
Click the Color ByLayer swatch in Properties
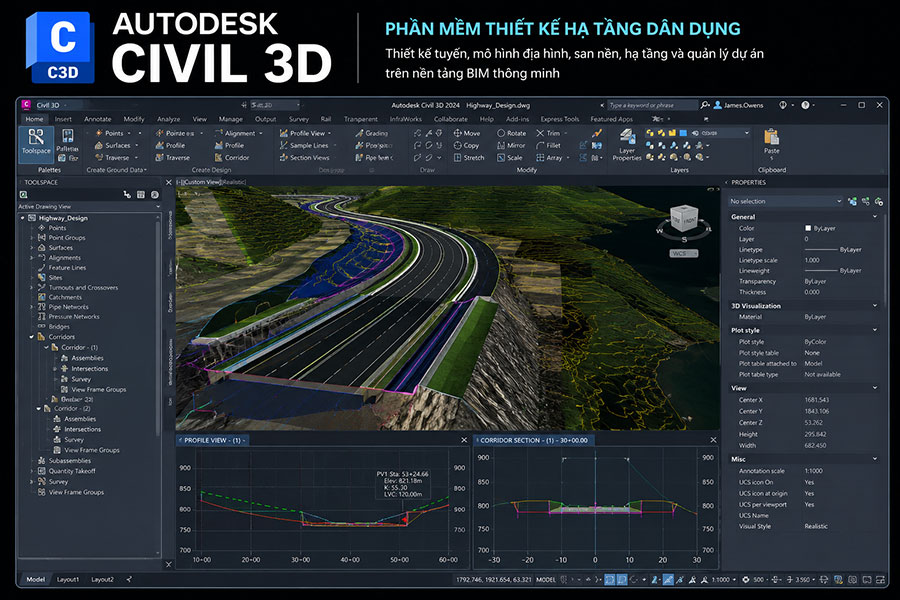click(808, 229)
